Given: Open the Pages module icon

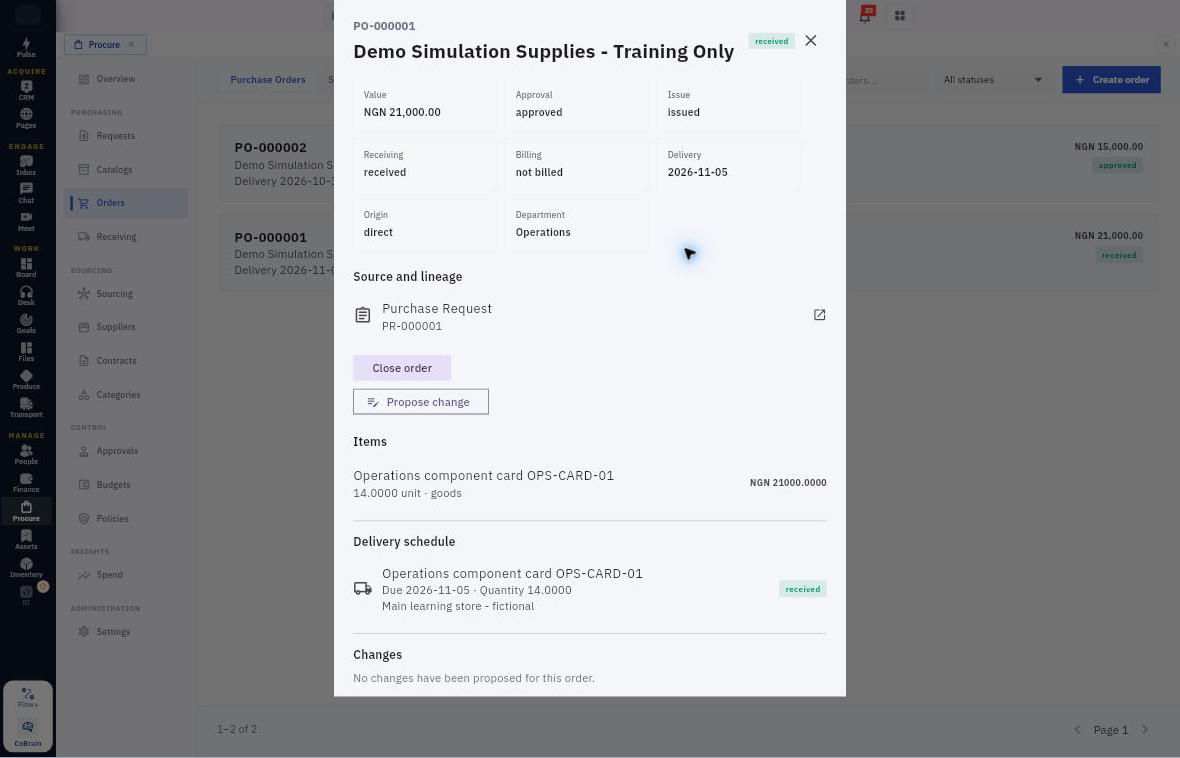Looking at the screenshot, I should (26, 118).
